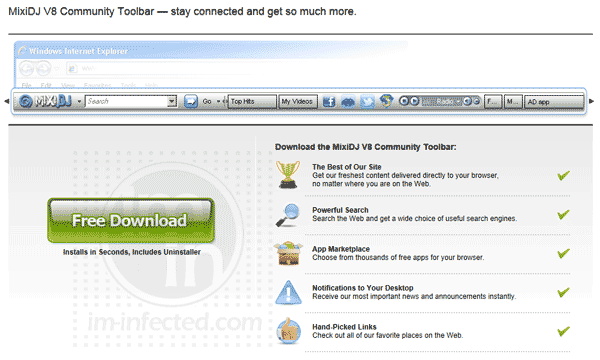Image resolution: width=600 pixels, height=360 pixels.
Task: Click the 'Windows Internet Explorer' title text
Action: tap(78, 51)
